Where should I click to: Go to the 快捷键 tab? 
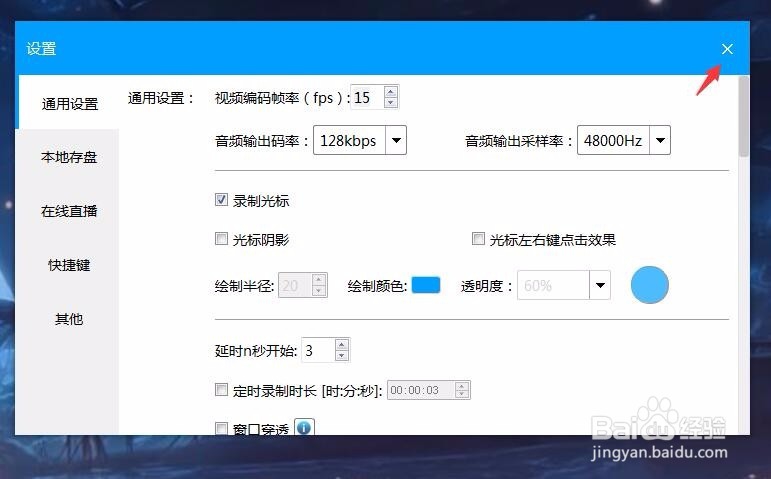[x=69, y=265]
